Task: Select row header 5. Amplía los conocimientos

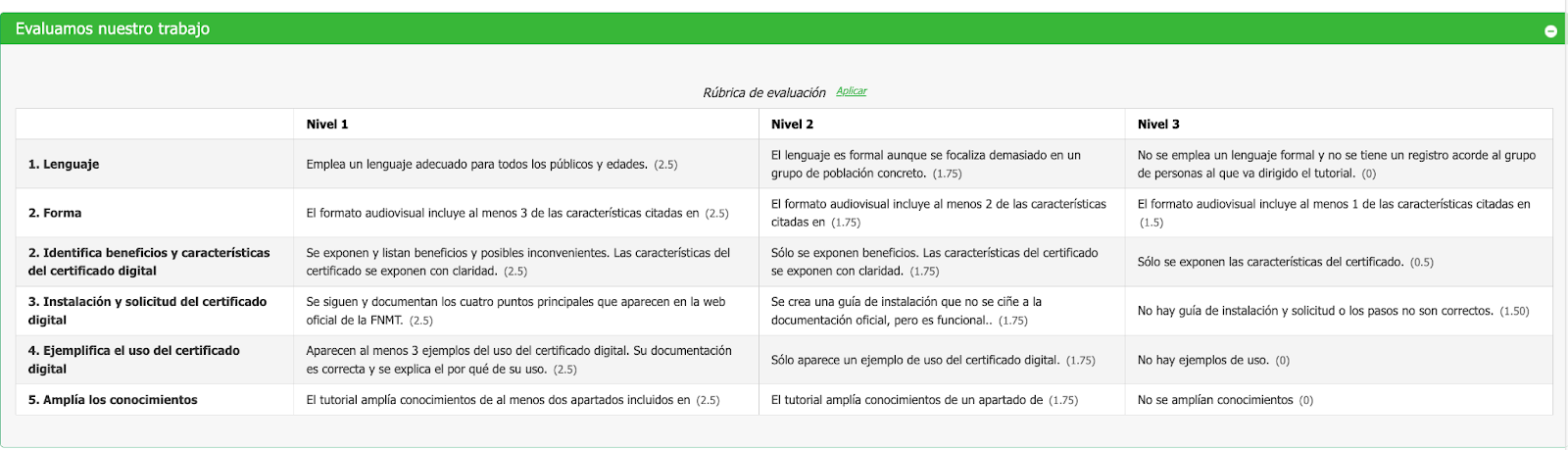Action: coord(155,400)
